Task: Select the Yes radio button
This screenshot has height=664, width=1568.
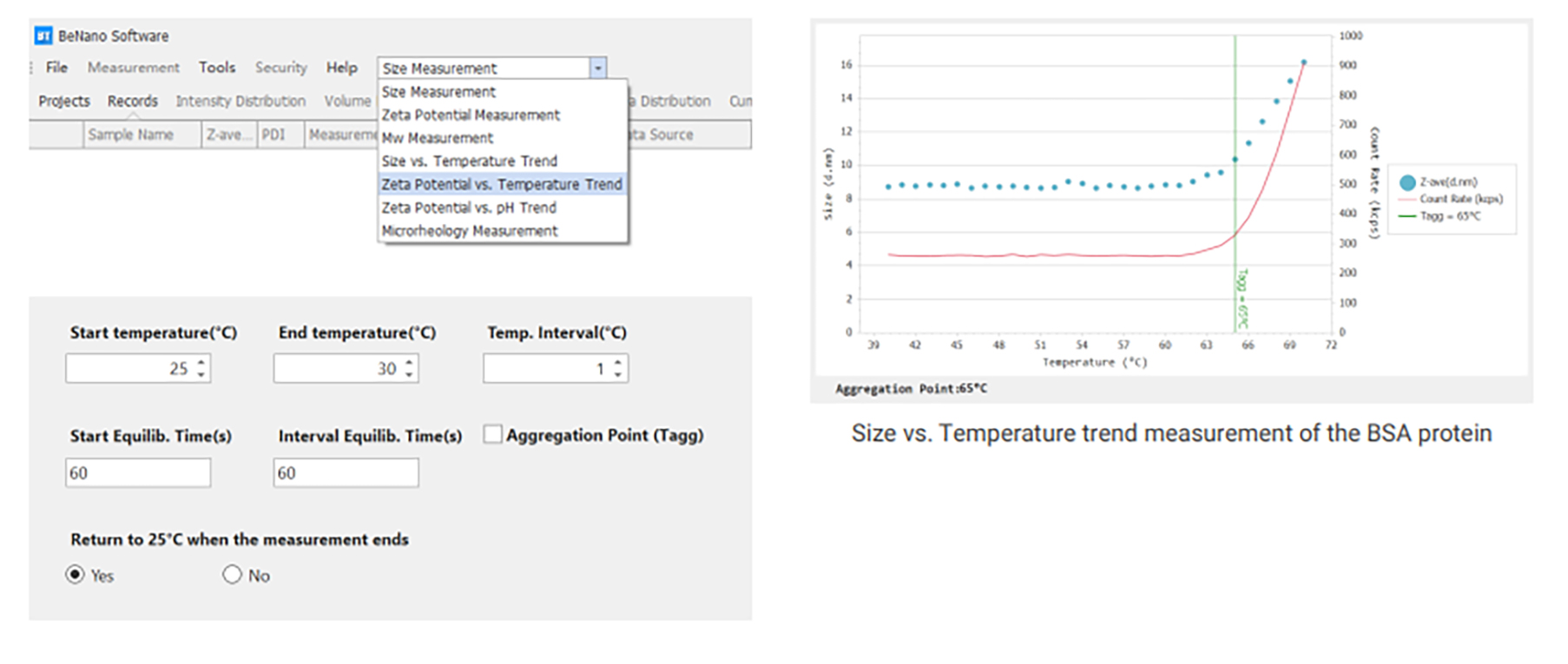Action: tap(76, 575)
